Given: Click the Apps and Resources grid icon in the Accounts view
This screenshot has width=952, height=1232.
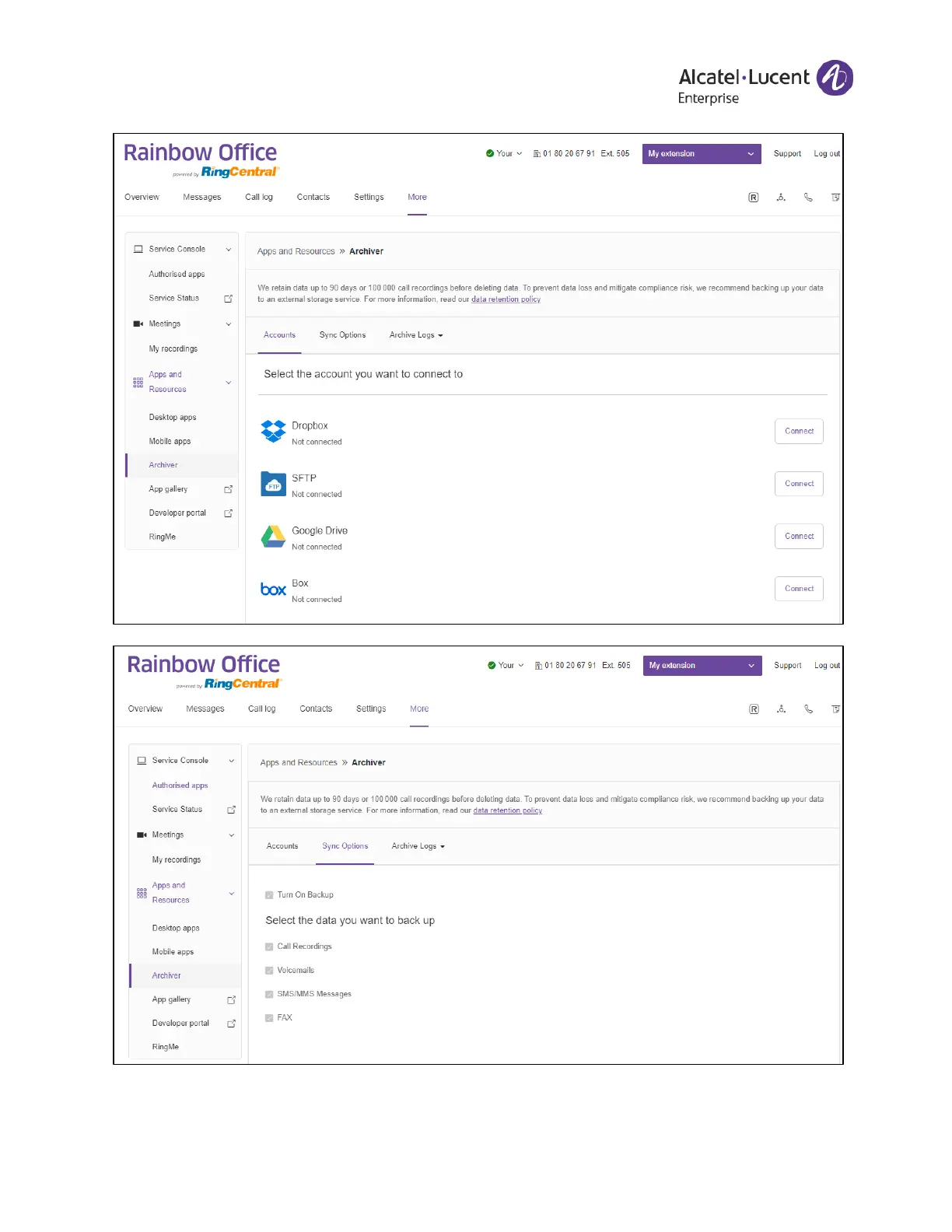Looking at the screenshot, I should [x=138, y=382].
